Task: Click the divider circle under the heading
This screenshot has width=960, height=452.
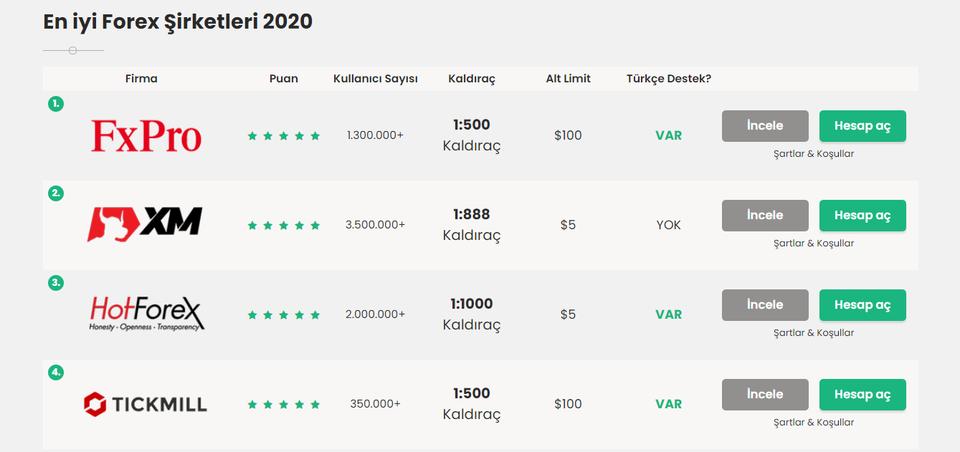Action: [73, 50]
